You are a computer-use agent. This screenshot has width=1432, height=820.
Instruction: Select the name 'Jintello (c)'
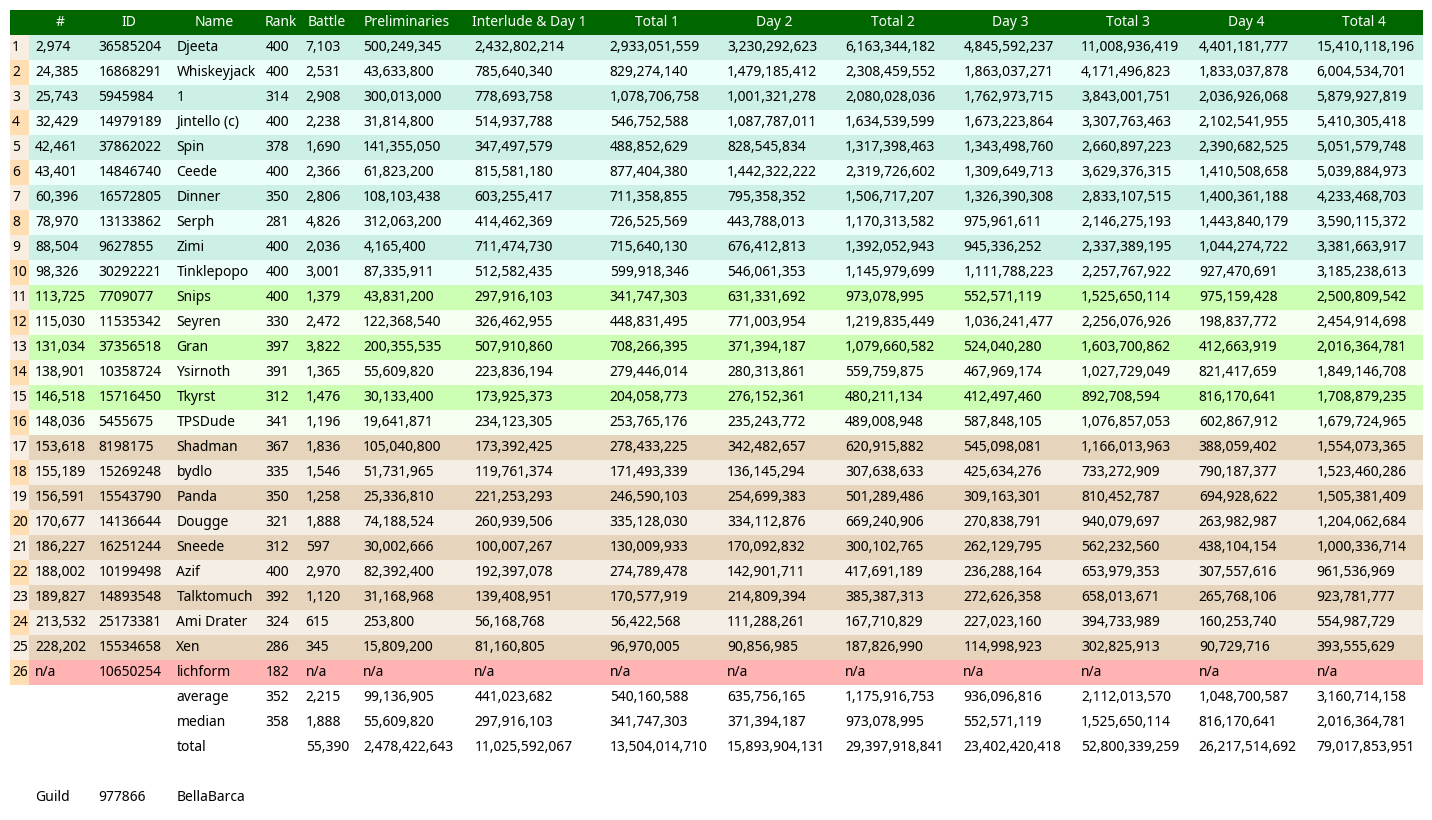click(208, 121)
